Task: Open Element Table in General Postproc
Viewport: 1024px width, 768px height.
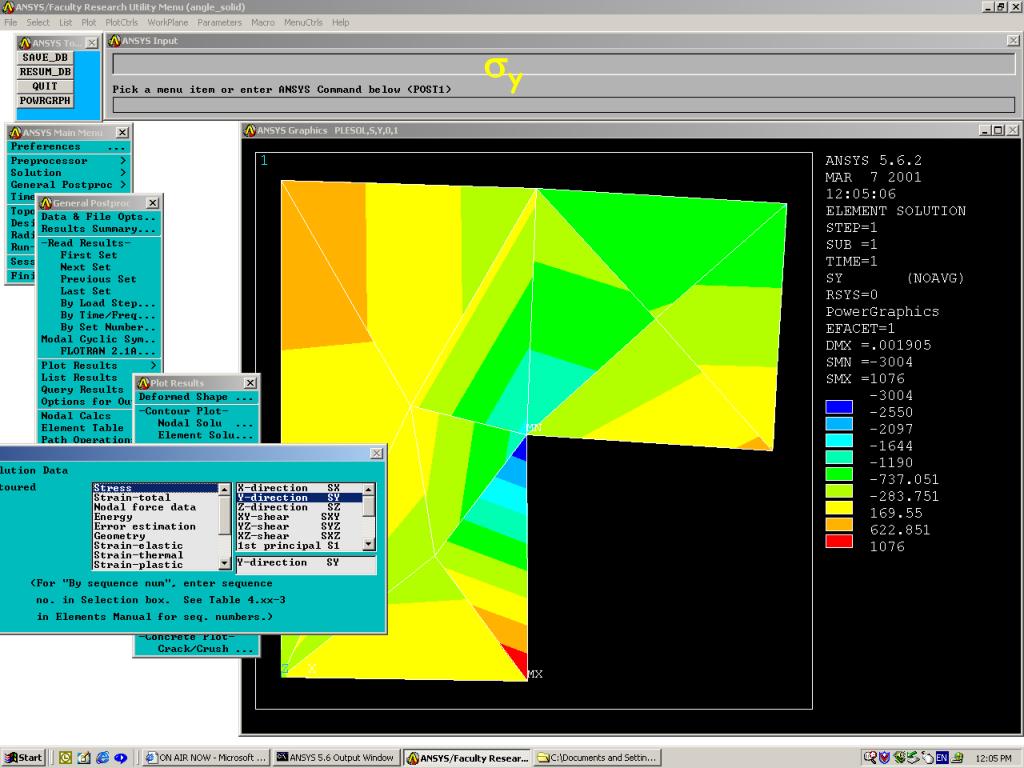Action: [83, 428]
